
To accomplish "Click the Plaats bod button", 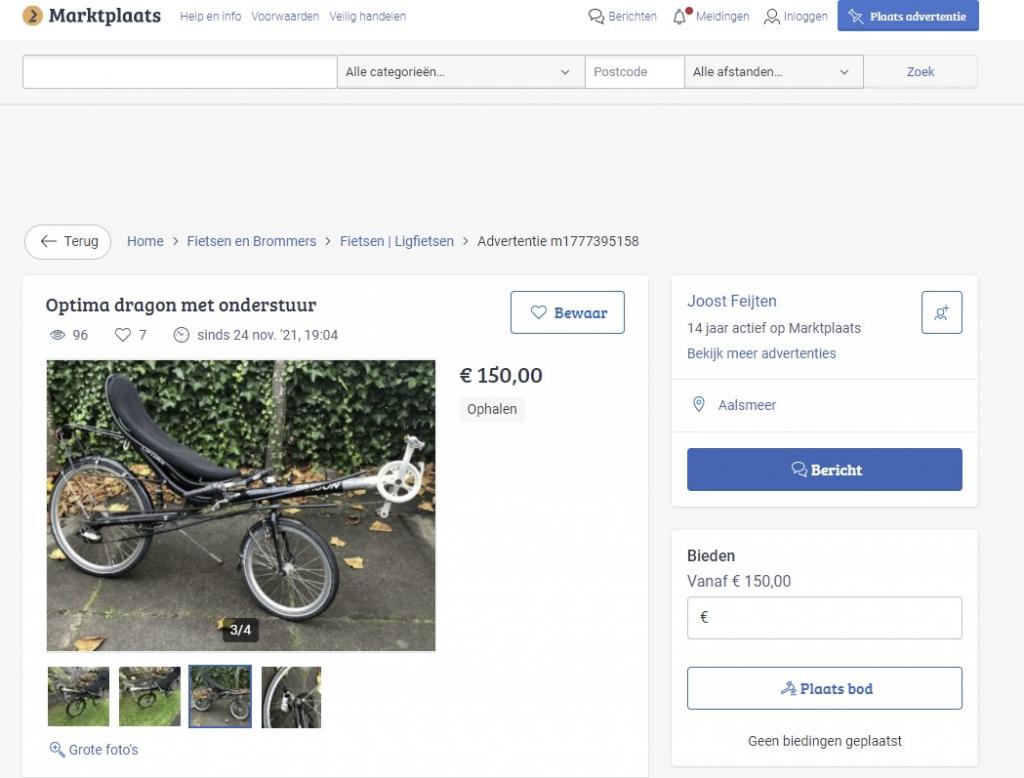I will point(824,688).
